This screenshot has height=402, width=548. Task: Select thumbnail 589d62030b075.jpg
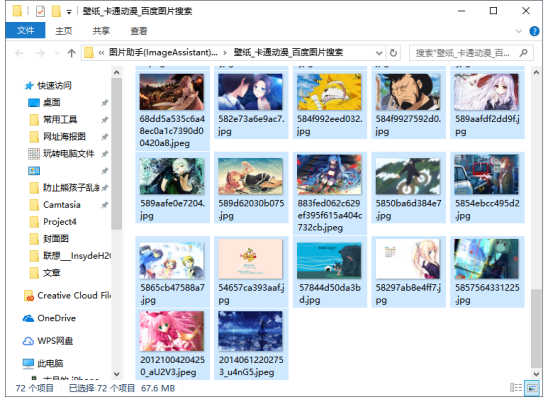250,176
